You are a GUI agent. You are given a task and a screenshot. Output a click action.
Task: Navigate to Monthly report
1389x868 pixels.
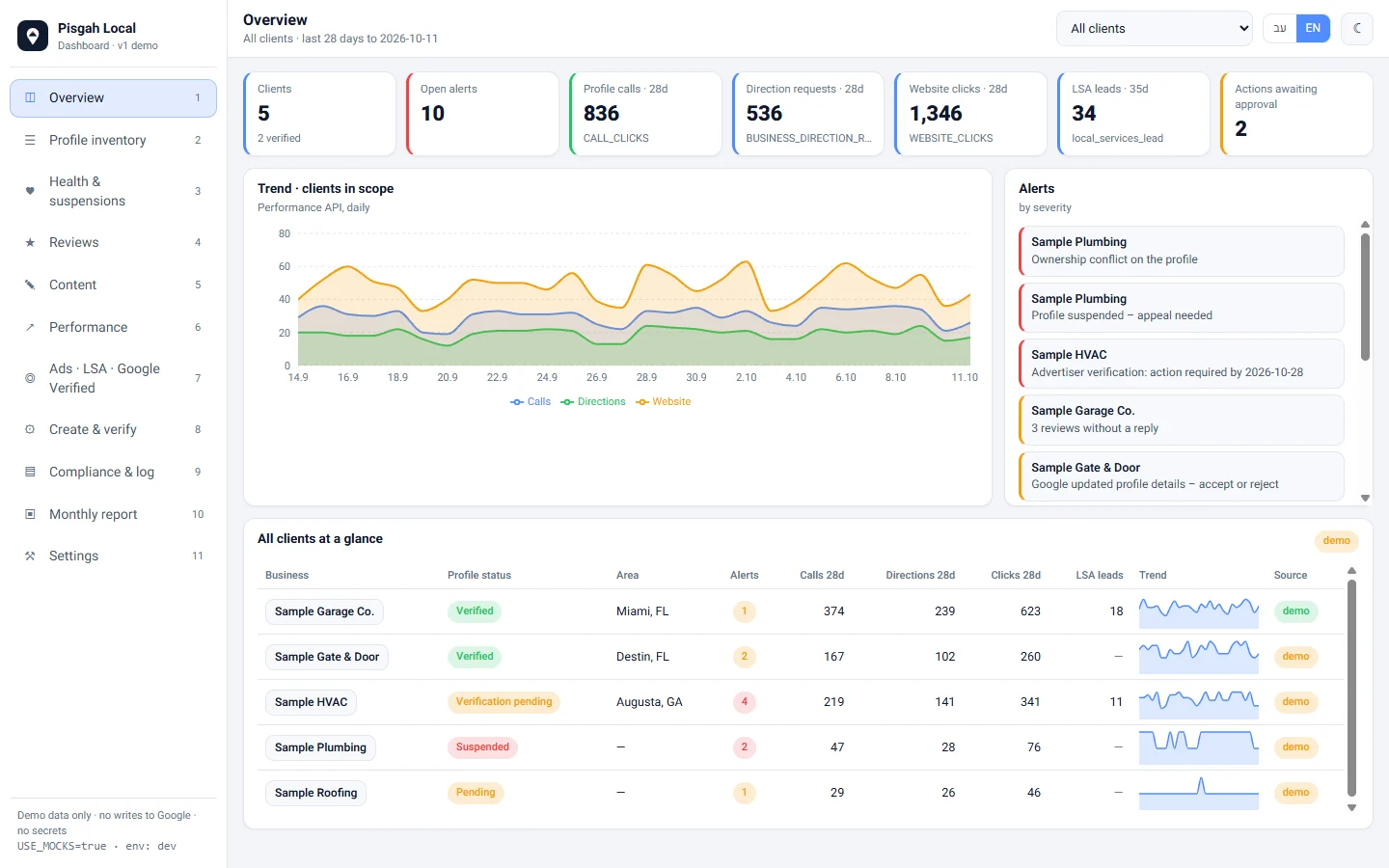pos(113,514)
